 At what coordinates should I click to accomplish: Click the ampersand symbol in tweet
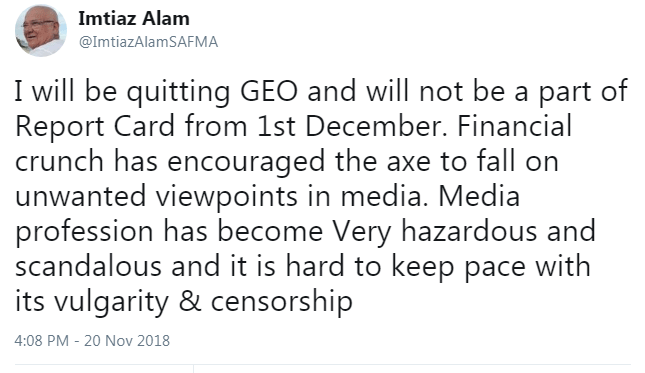[x=190, y=301]
